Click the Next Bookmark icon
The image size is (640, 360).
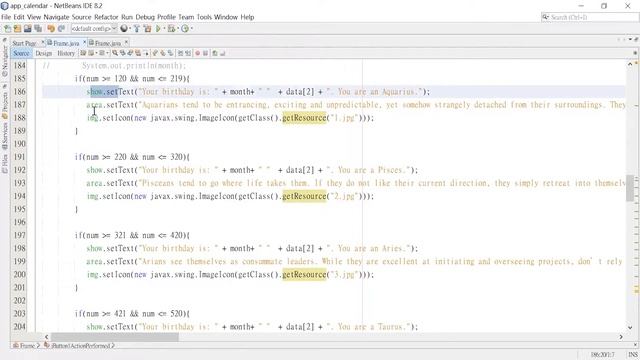coord(162,53)
